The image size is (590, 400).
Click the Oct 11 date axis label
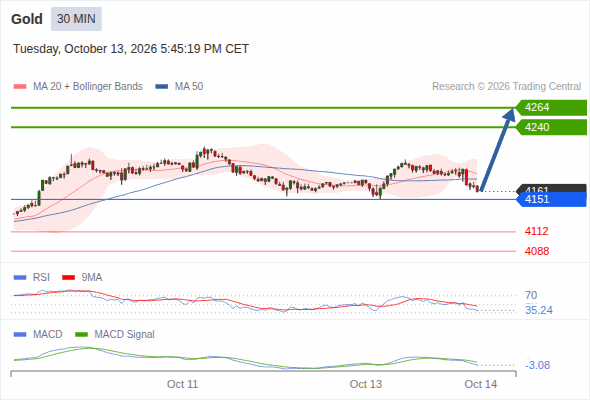click(182, 384)
